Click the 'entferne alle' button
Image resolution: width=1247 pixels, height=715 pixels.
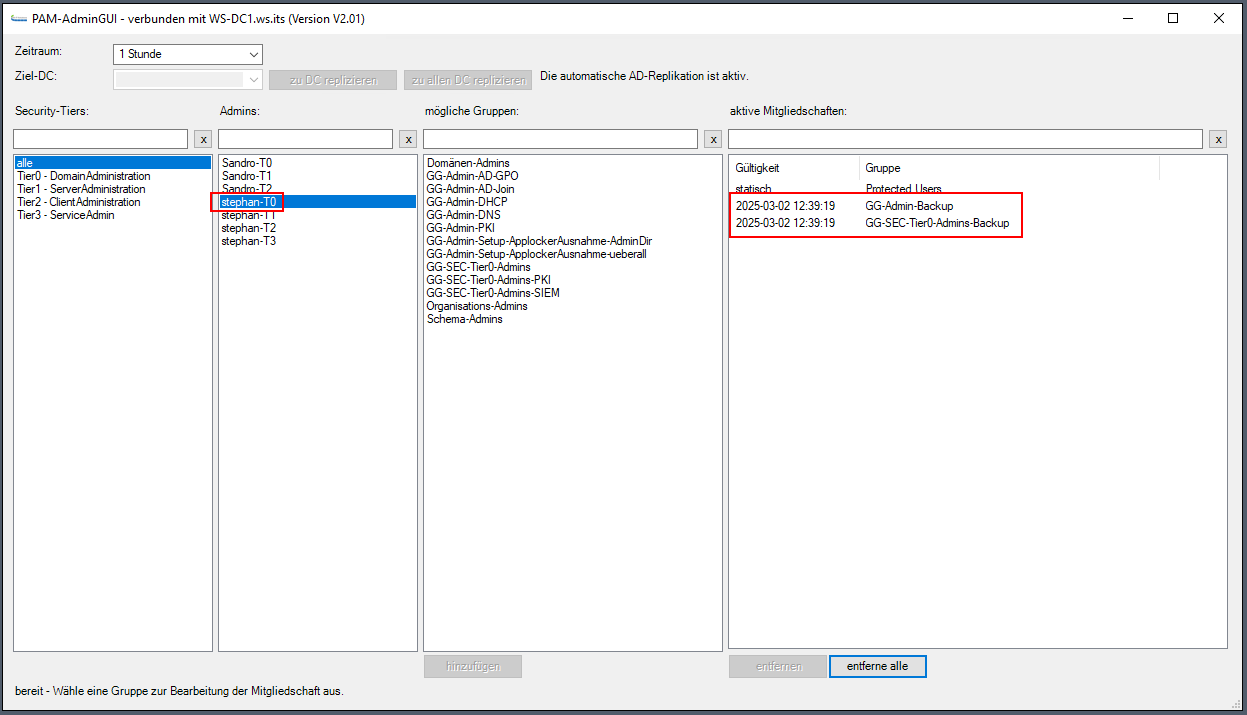click(878, 666)
